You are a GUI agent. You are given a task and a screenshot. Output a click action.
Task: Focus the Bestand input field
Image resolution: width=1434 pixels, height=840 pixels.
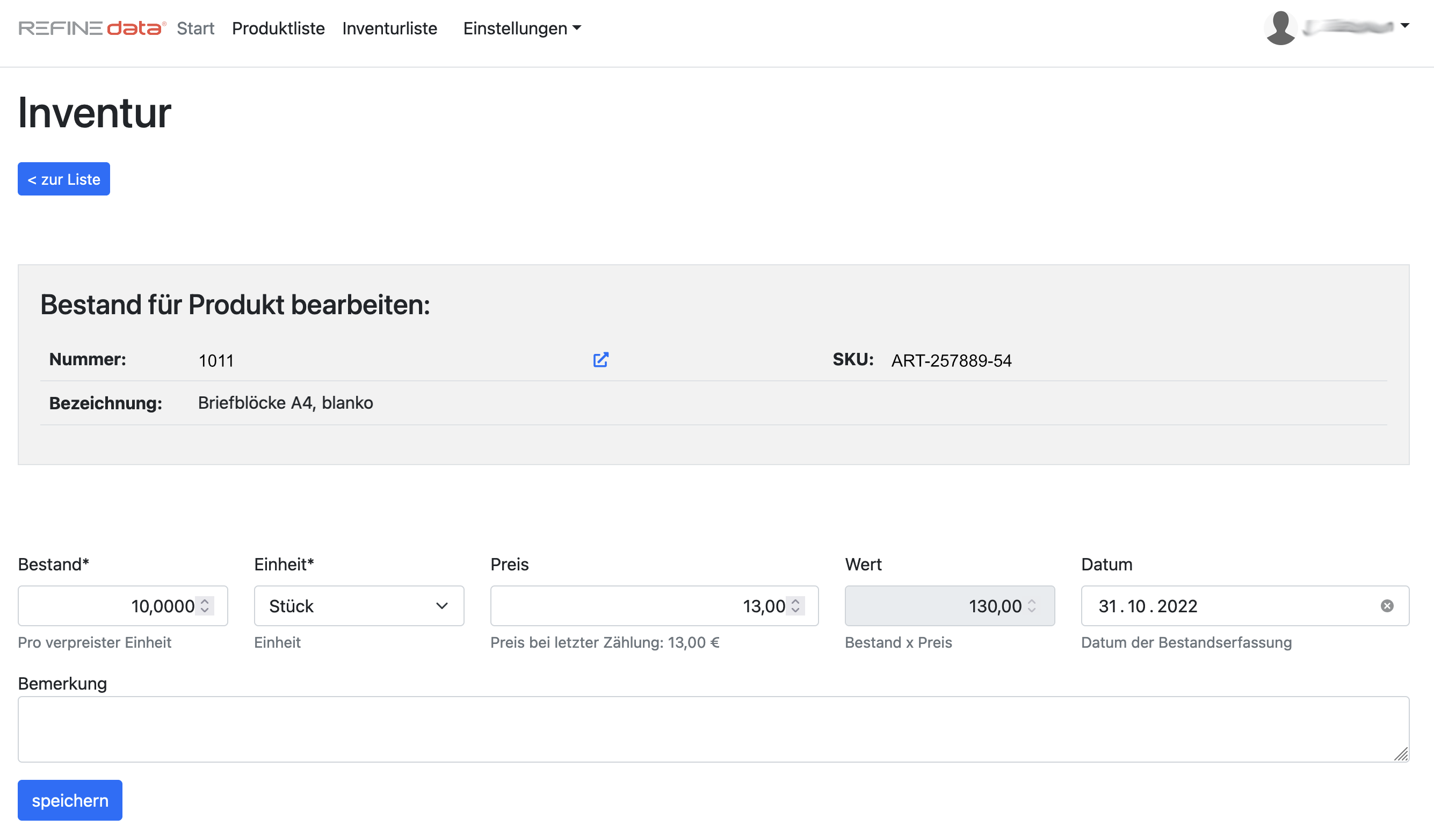point(108,606)
